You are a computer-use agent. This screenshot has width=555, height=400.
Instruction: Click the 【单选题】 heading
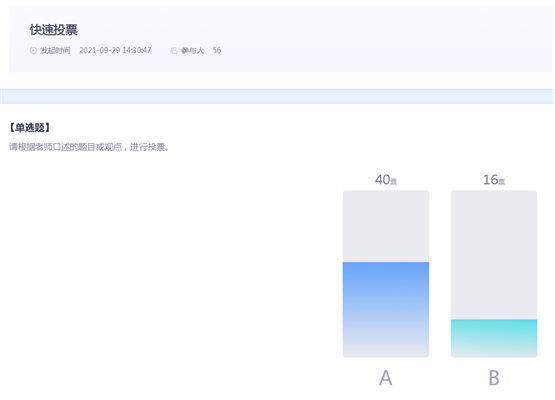click(x=30, y=127)
